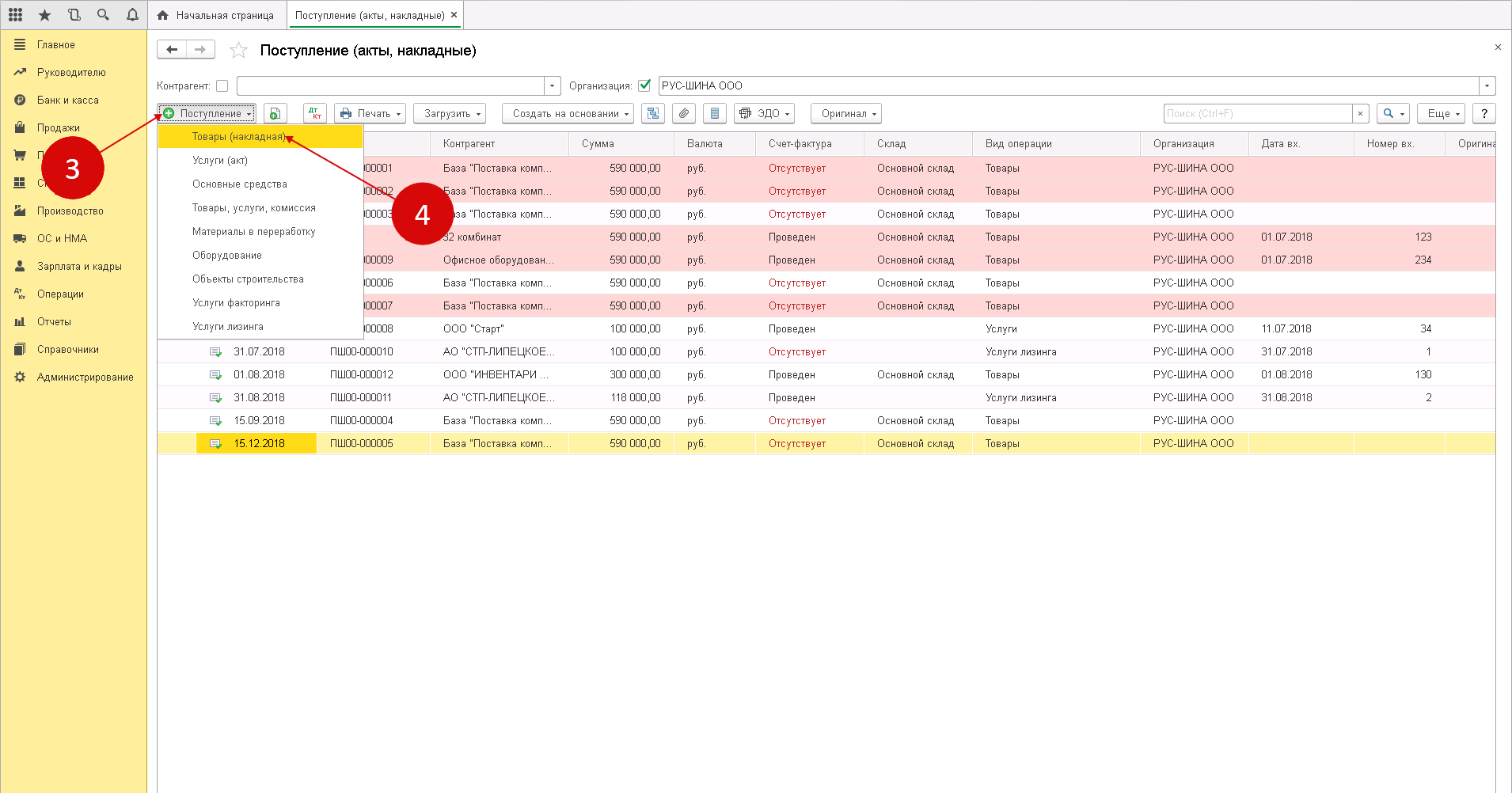Screen dimensions: 1512x793
Task: Star this page as favorite
Action: tap(238, 51)
